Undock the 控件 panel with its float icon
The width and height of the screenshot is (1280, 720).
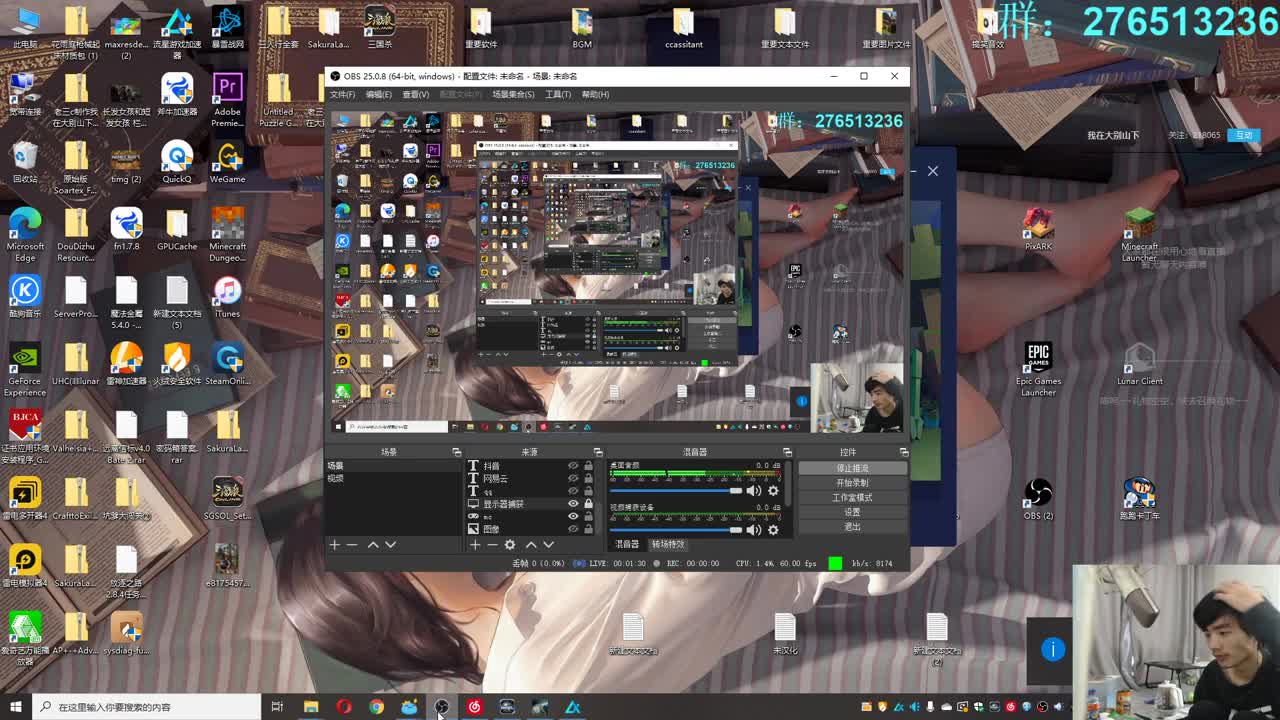904,452
